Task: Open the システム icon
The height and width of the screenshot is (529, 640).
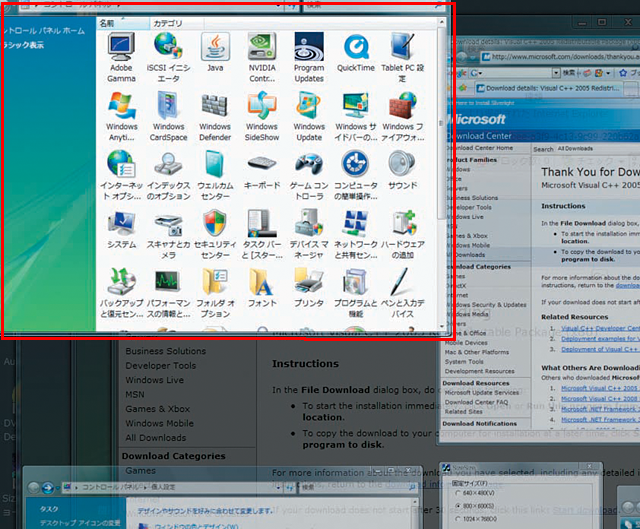Action: click(121, 229)
